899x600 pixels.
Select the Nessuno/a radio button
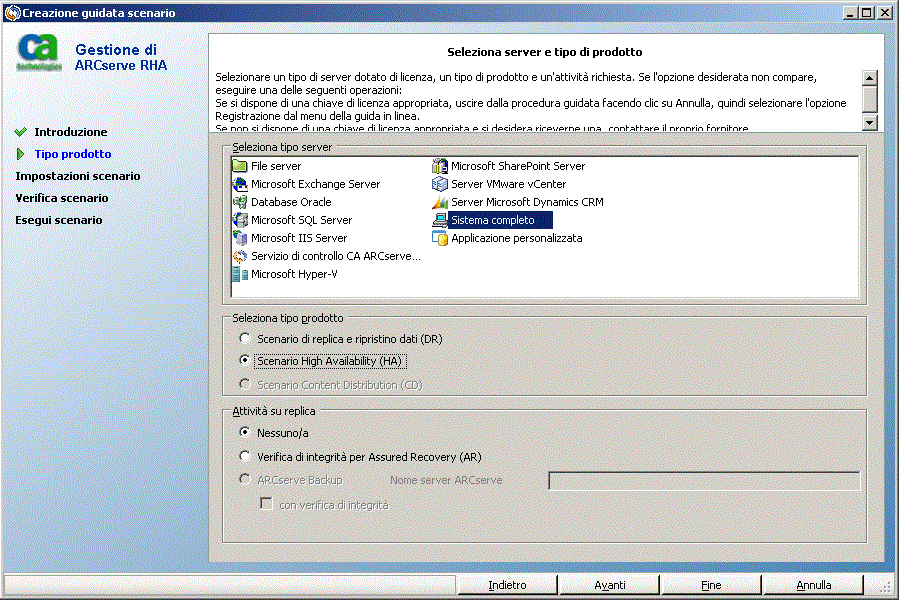coord(245,432)
